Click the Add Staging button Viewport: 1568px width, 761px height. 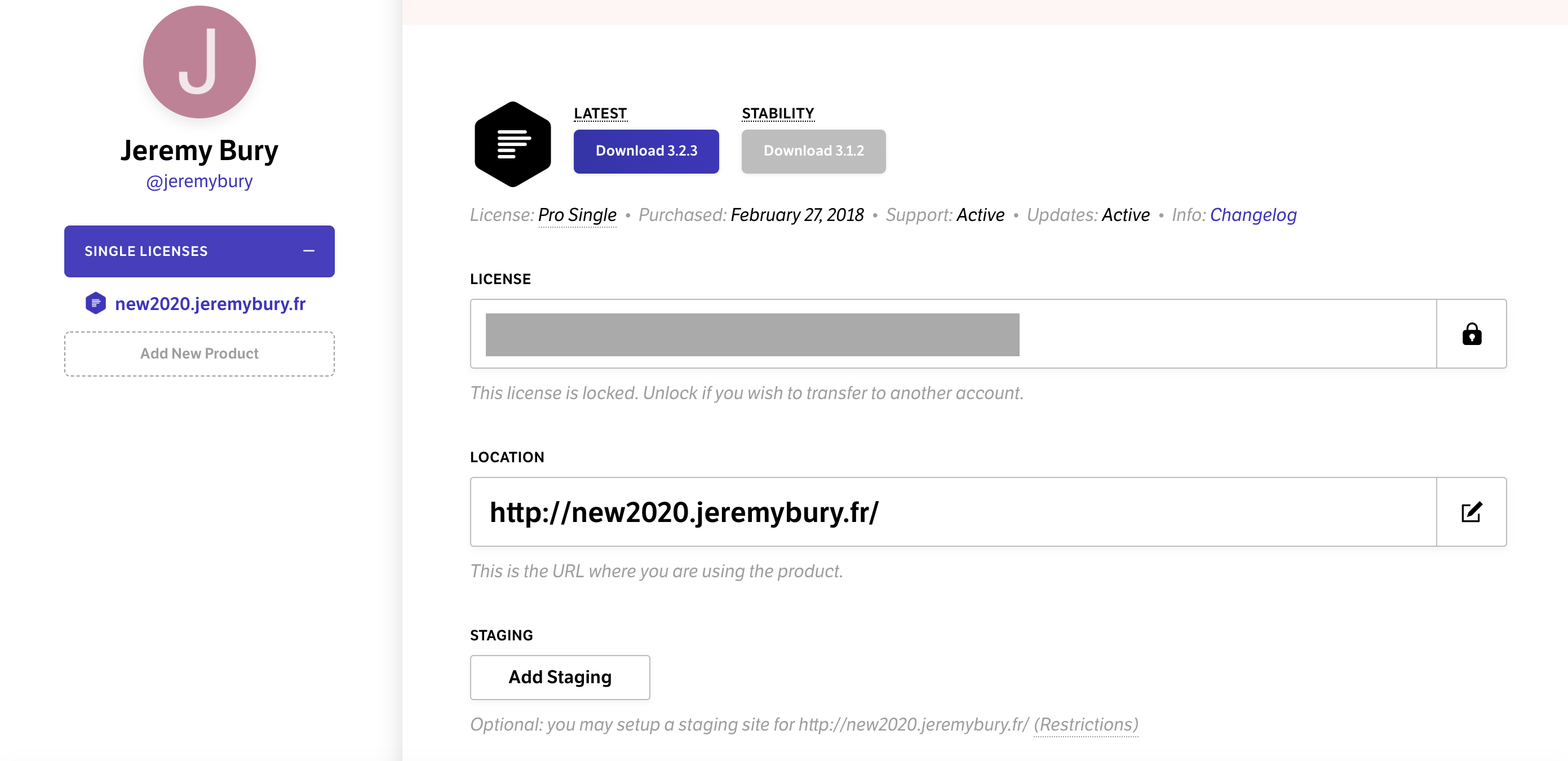(559, 677)
